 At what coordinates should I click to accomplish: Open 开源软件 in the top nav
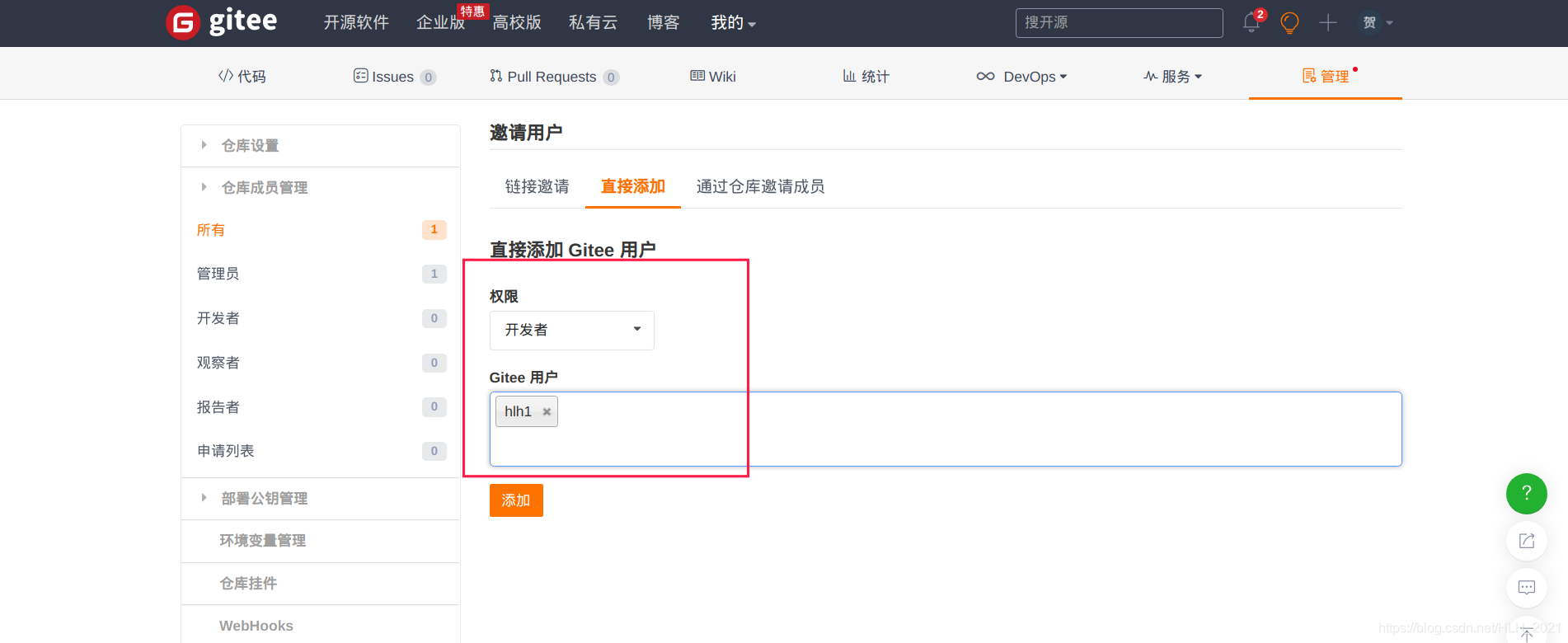click(x=356, y=22)
